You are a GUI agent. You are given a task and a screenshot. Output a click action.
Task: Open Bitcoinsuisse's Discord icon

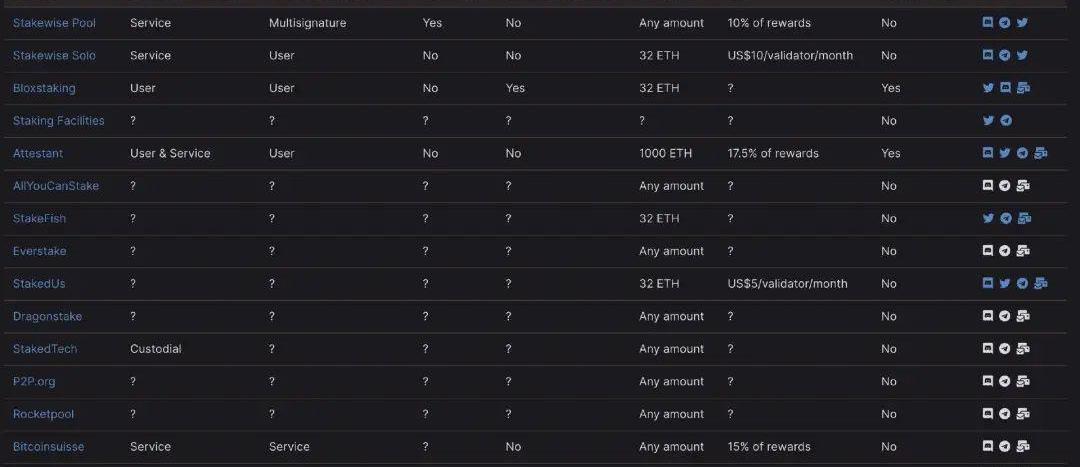(988, 447)
